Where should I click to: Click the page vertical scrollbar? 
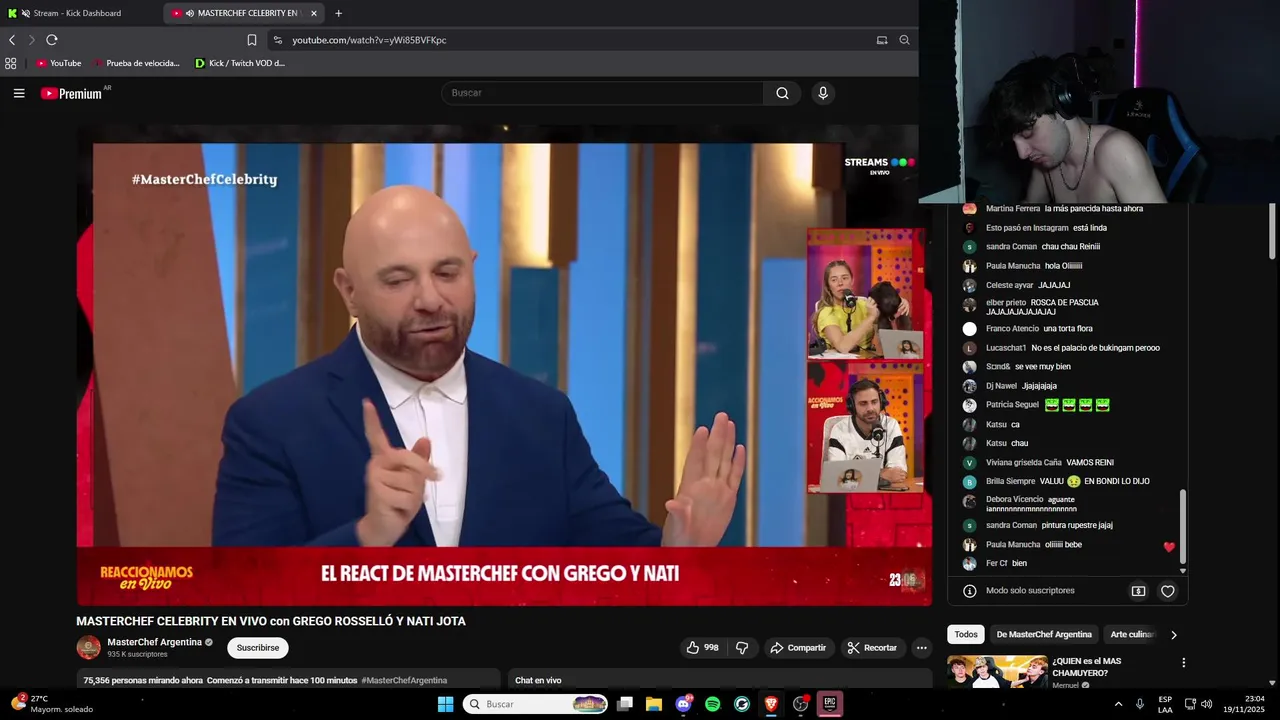click(1273, 230)
